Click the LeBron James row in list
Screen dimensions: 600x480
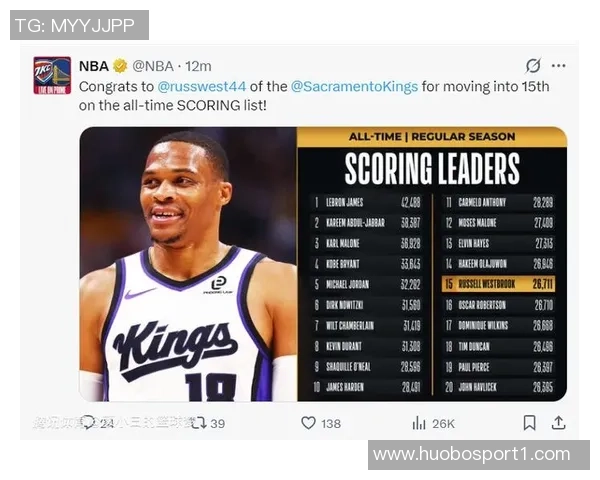click(368, 201)
